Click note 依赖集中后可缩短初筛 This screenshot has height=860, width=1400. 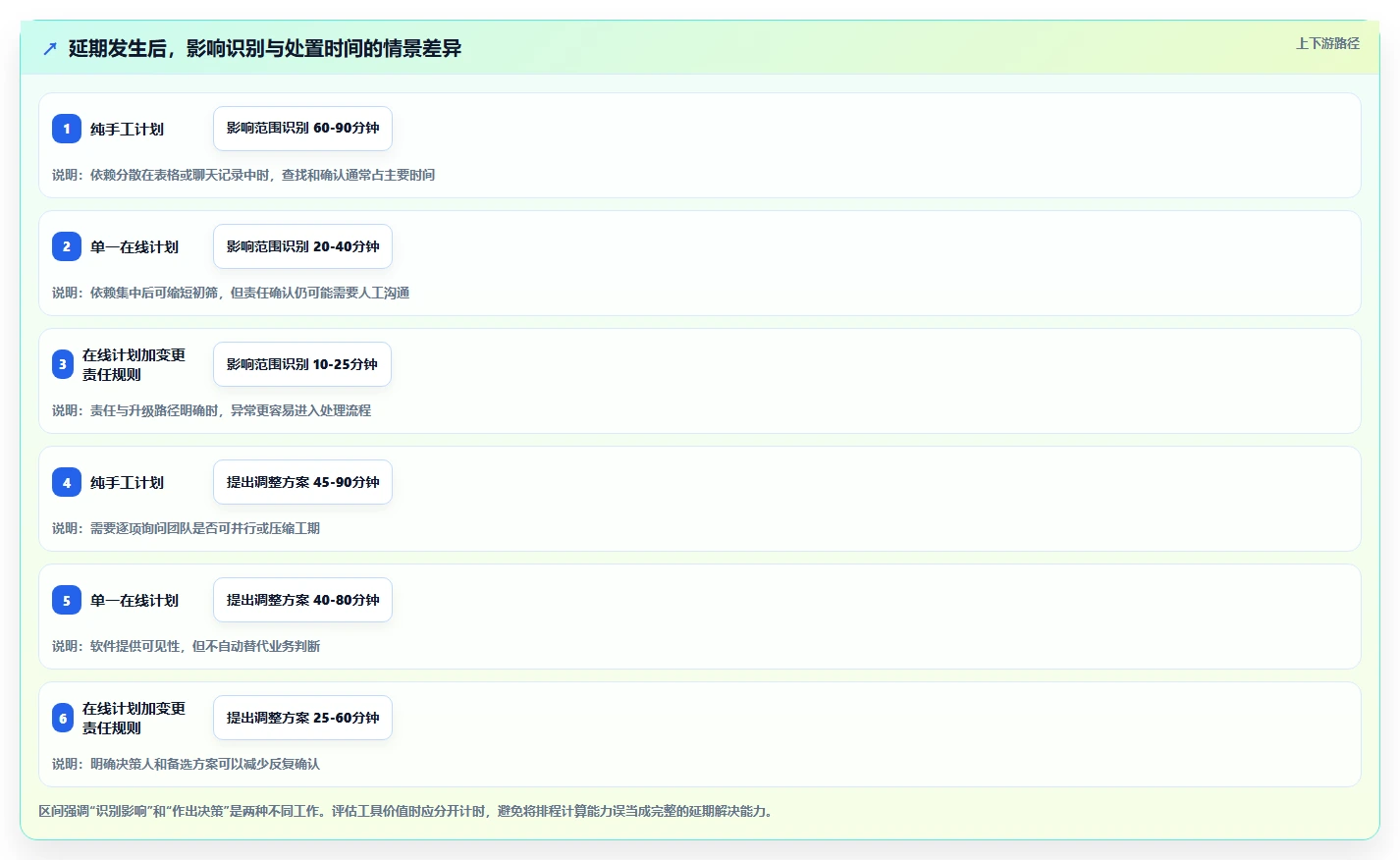coord(231,293)
